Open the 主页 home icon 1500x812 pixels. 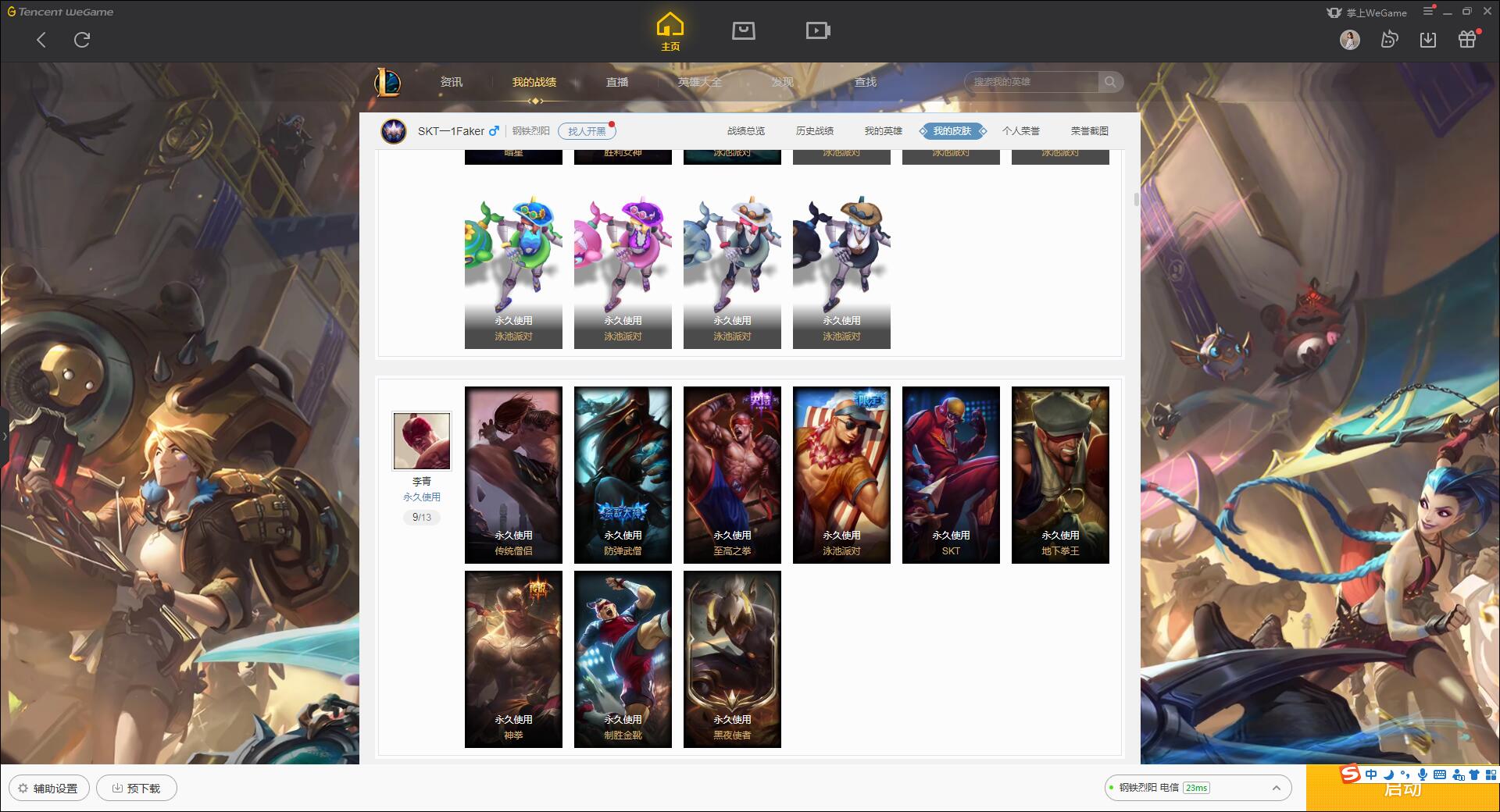(x=670, y=31)
